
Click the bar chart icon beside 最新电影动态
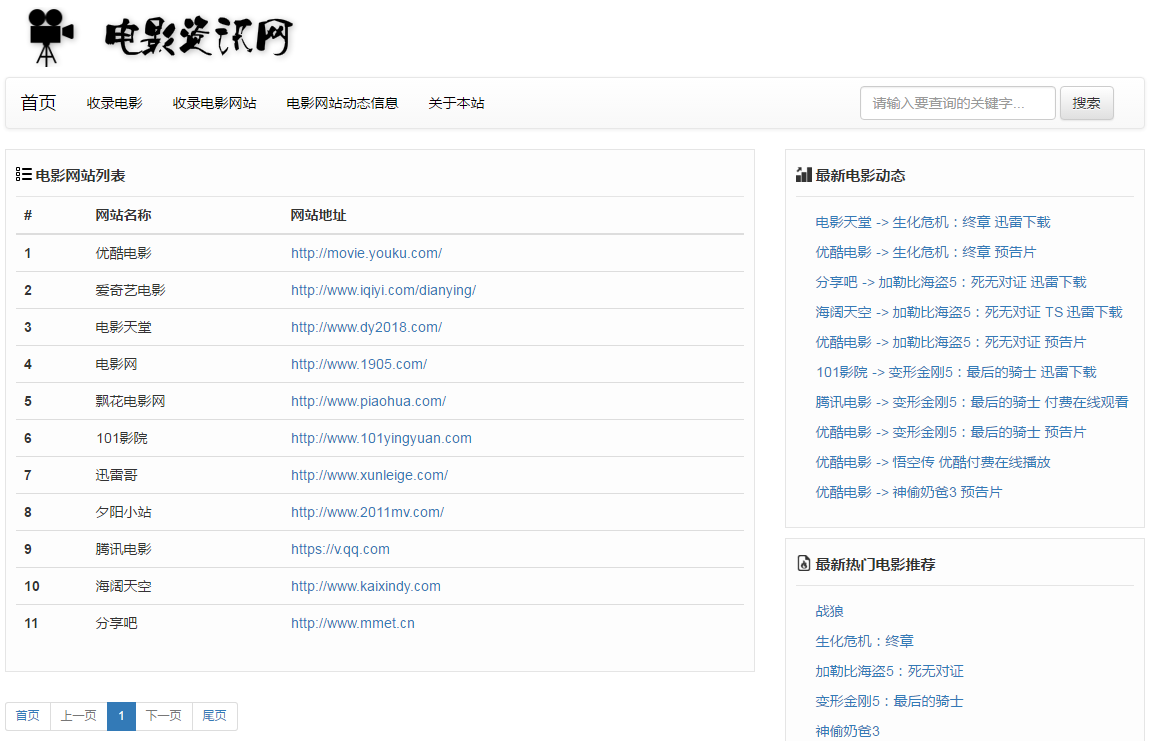tap(803, 174)
